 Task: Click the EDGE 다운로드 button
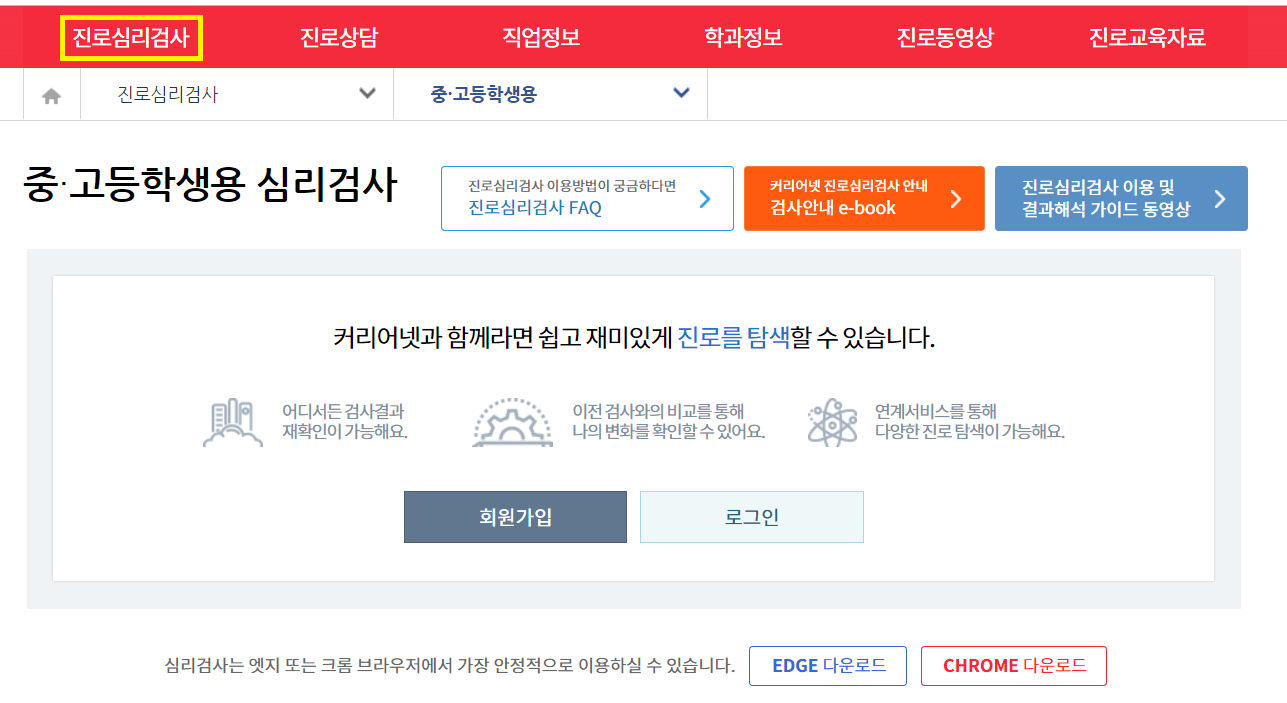tap(827, 665)
